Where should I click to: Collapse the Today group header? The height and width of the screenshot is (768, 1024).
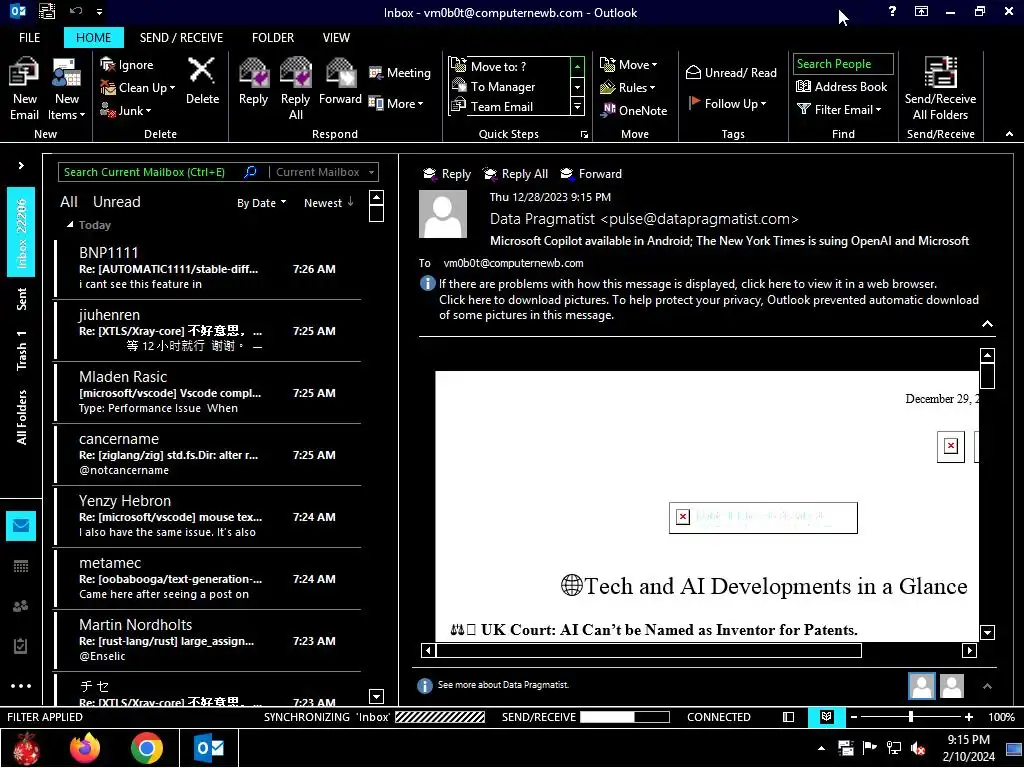pyautogui.click(x=70, y=224)
